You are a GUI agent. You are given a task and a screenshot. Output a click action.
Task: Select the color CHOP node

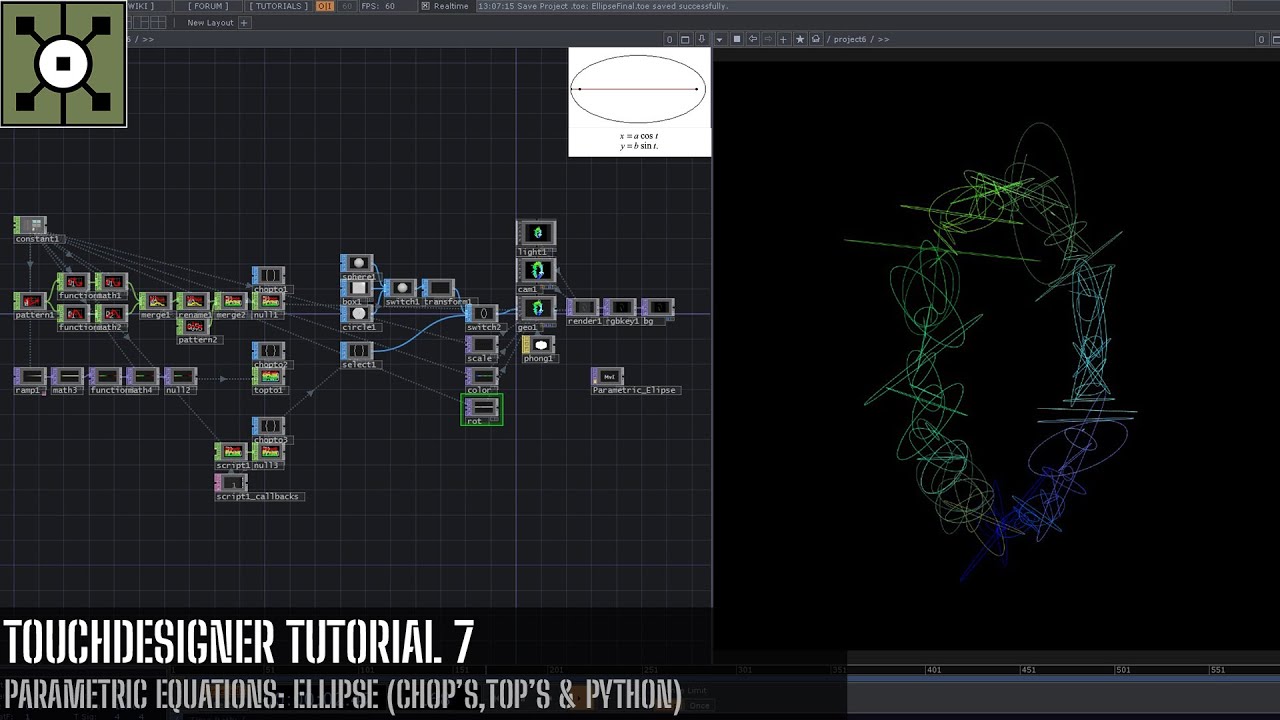[x=482, y=376]
